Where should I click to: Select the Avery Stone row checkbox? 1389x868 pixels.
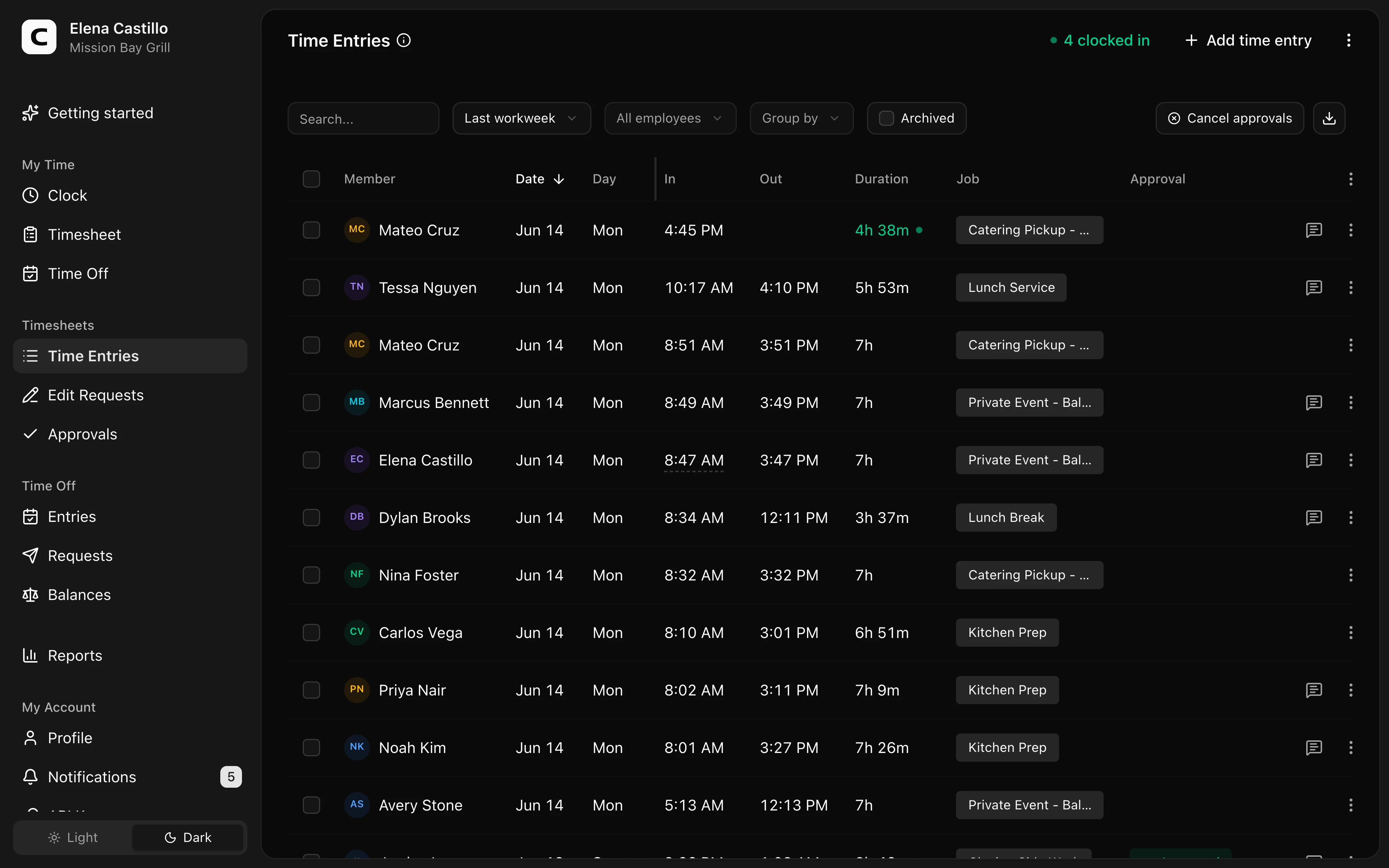point(311,805)
